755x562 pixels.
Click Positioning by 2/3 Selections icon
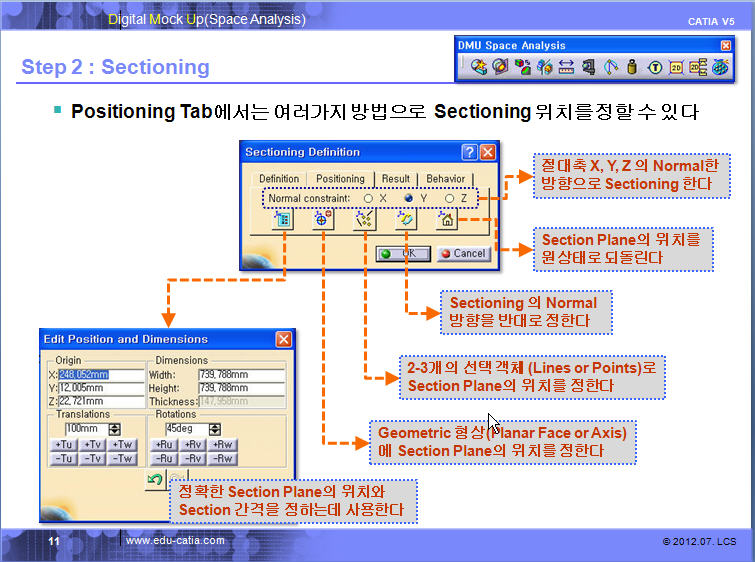[364, 220]
